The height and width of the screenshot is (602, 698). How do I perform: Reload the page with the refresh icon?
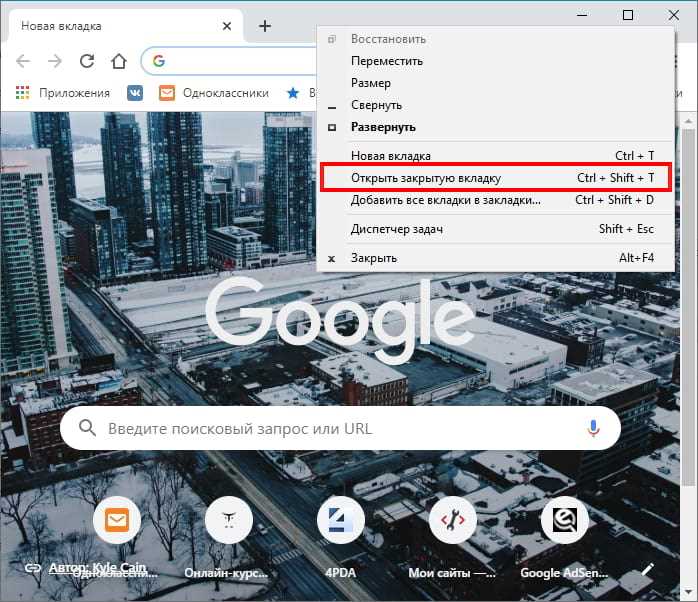point(87,61)
